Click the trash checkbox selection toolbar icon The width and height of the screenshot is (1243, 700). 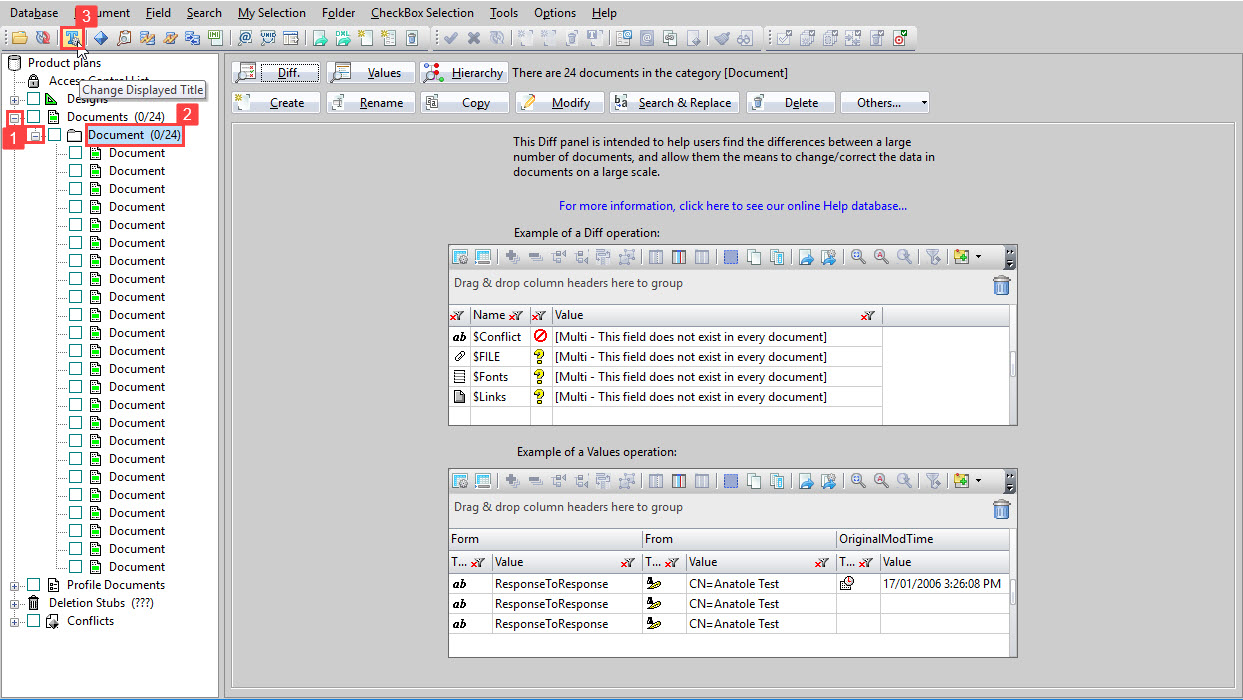[x=877, y=38]
